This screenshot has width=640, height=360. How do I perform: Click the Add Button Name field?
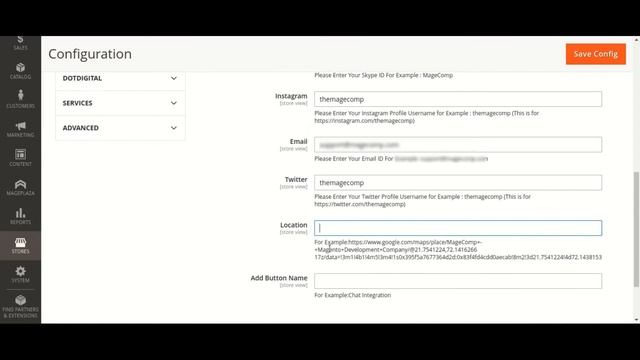click(x=458, y=281)
